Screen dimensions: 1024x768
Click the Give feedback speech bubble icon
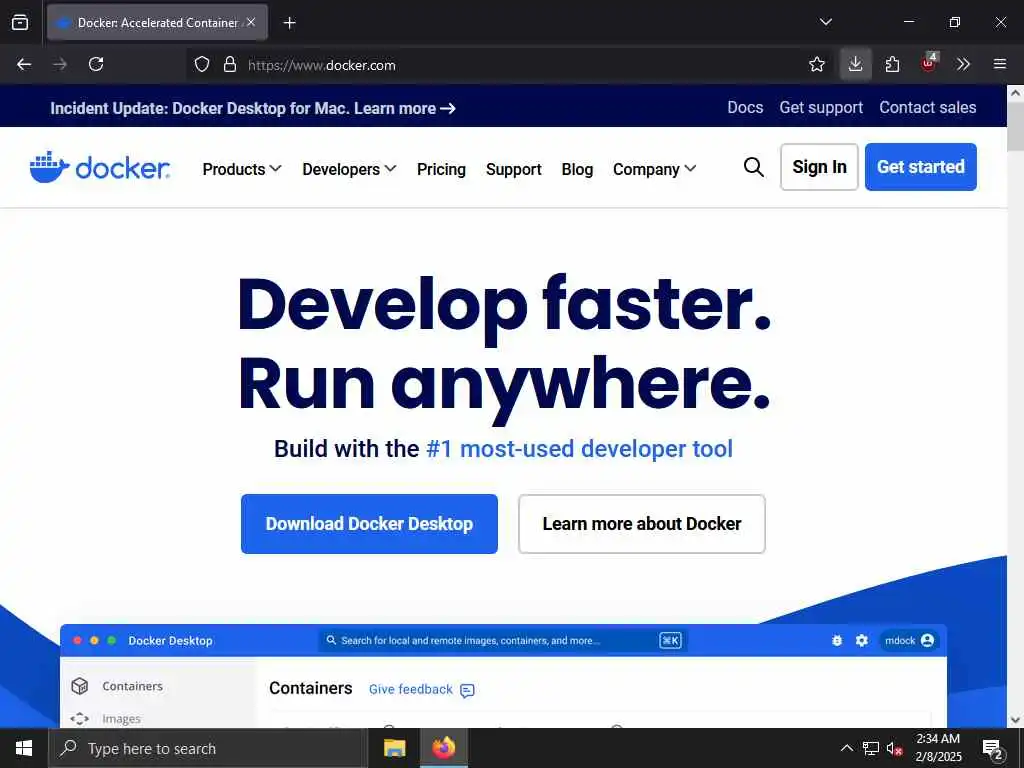[468, 690]
